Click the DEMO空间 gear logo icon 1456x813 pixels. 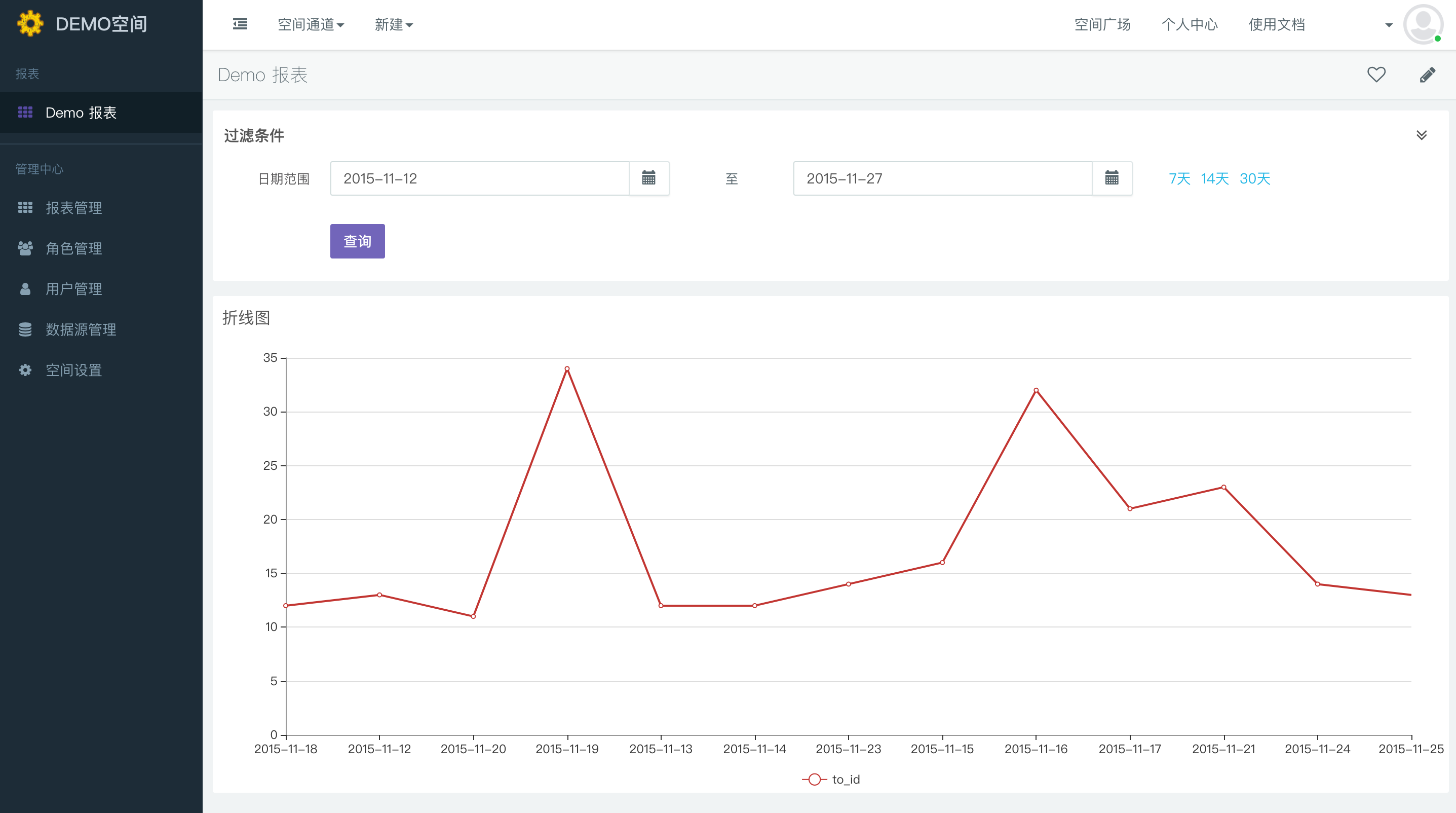30,24
